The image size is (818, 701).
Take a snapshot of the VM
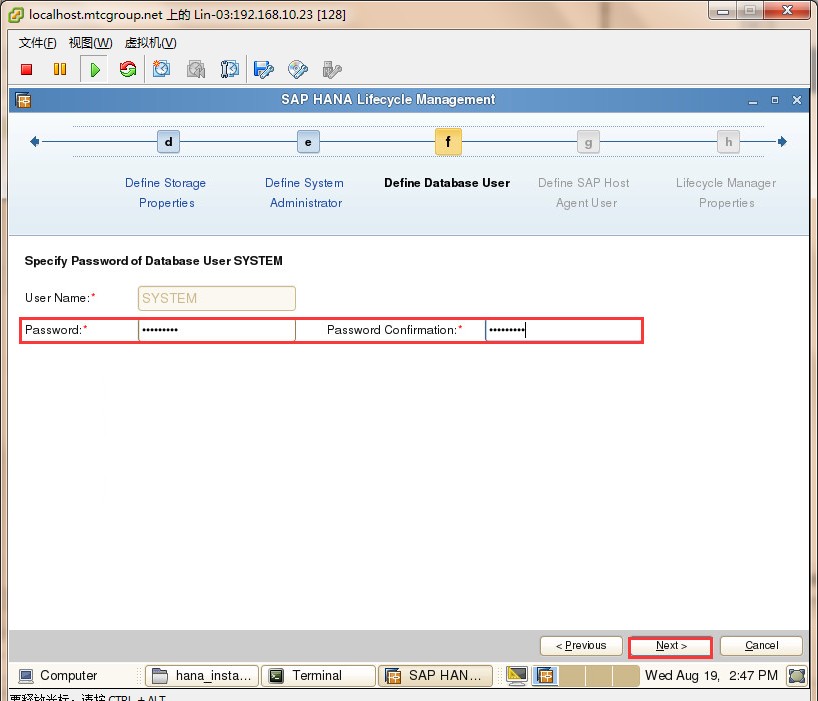(161, 69)
